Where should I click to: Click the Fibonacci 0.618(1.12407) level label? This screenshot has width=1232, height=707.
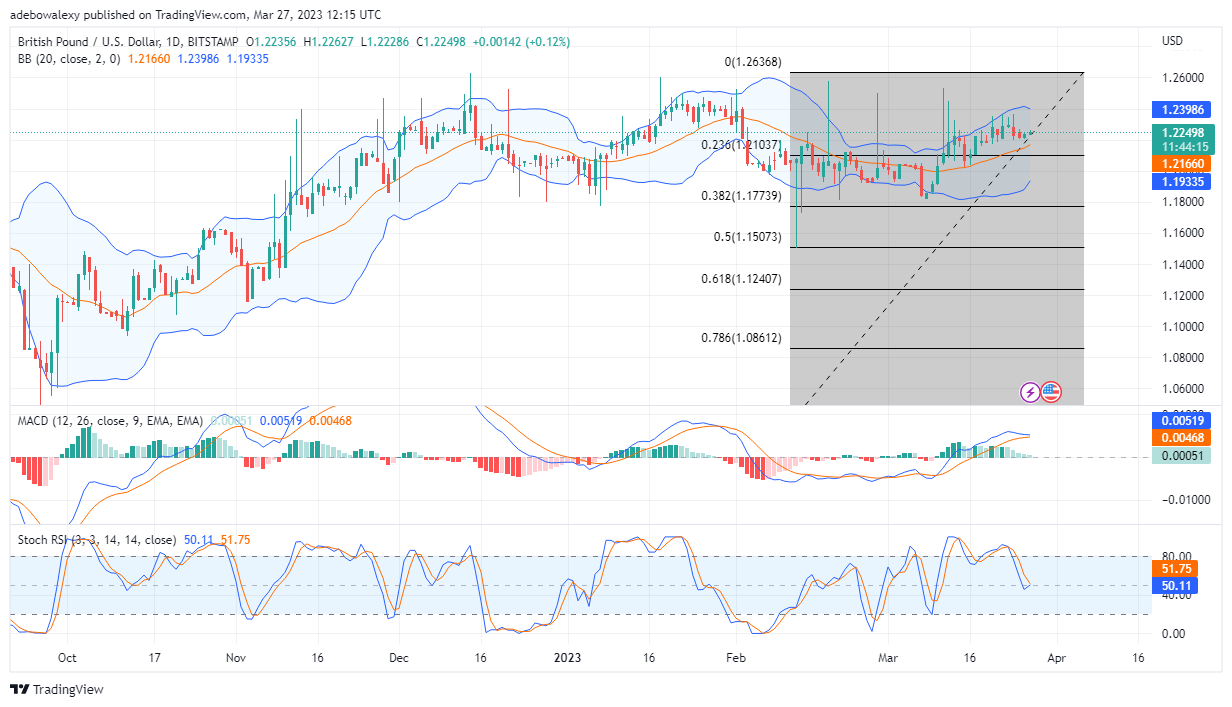click(742, 279)
